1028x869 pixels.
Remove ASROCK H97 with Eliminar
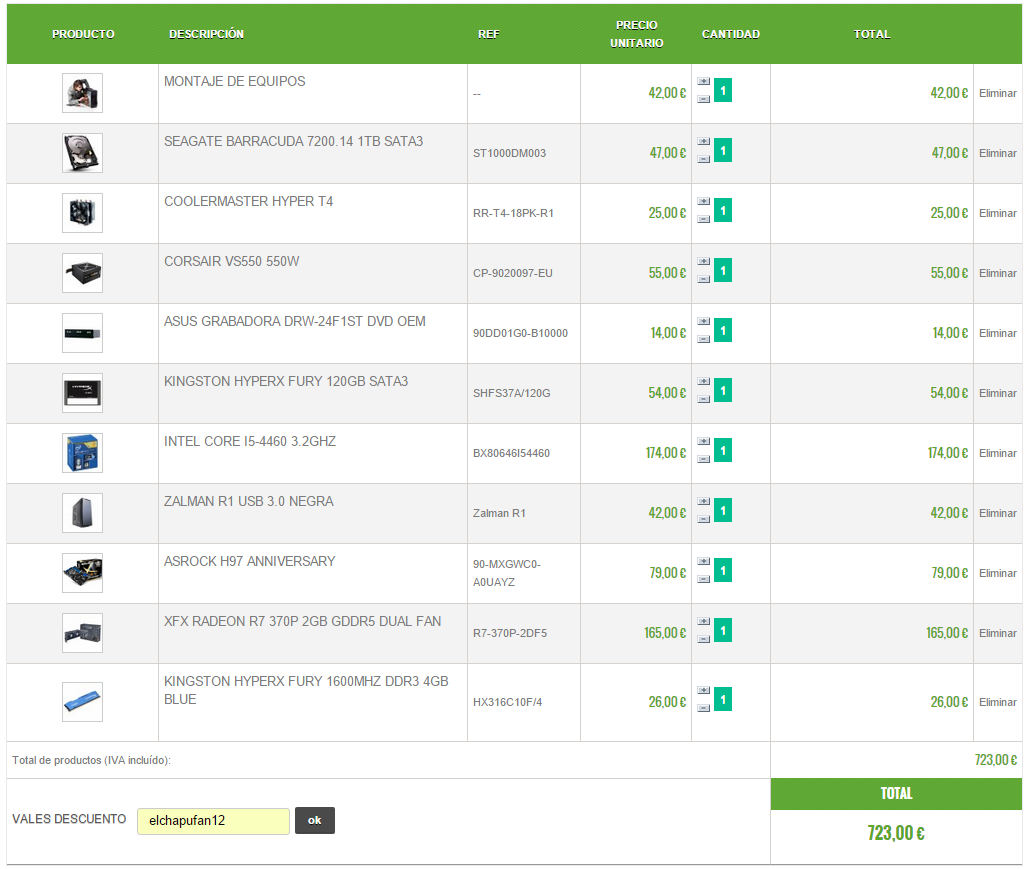(997, 573)
